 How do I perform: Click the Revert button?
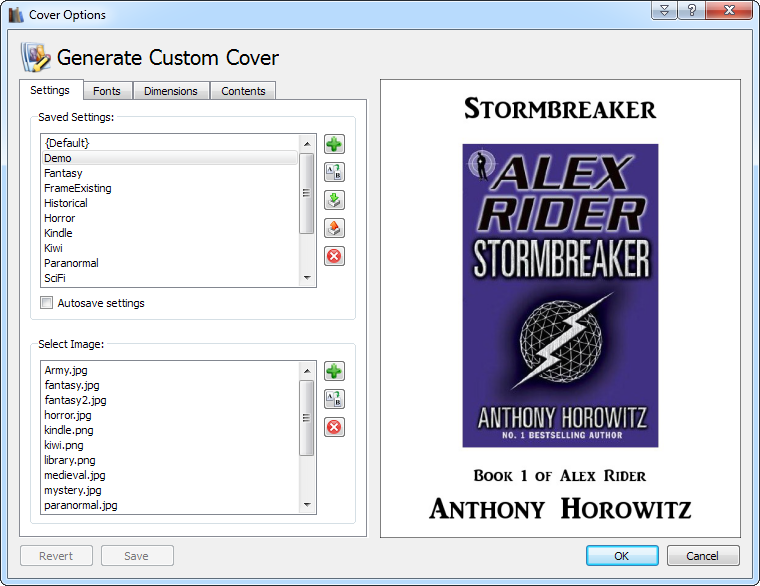pyautogui.click(x=56, y=555)
